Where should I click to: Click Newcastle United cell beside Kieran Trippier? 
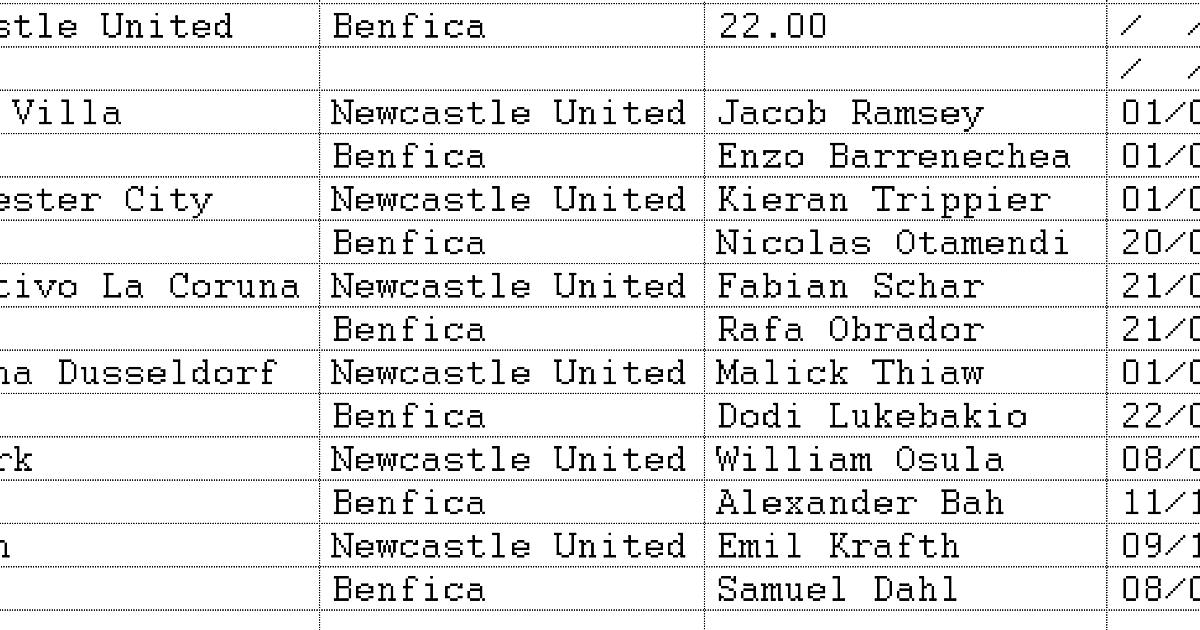[509, 200]
